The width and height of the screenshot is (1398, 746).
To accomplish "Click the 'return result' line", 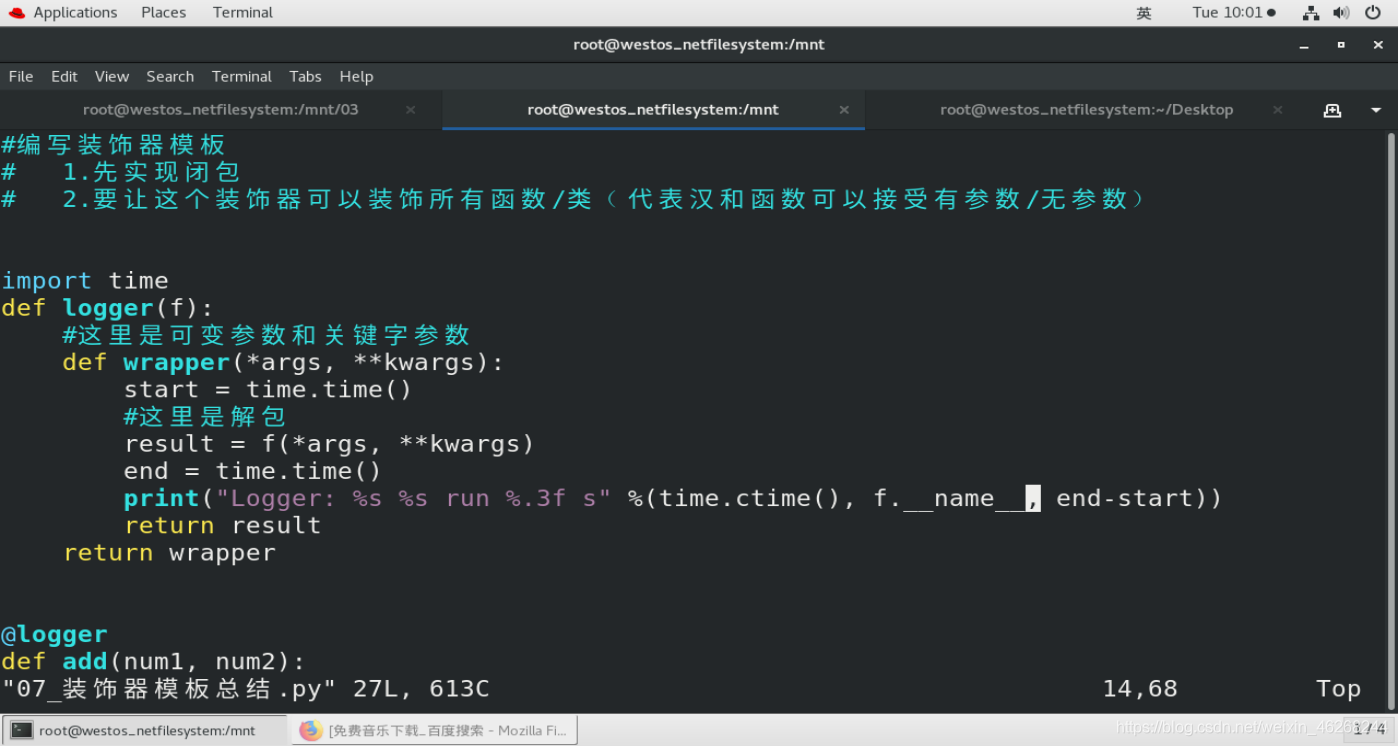I will click(222, 525).
